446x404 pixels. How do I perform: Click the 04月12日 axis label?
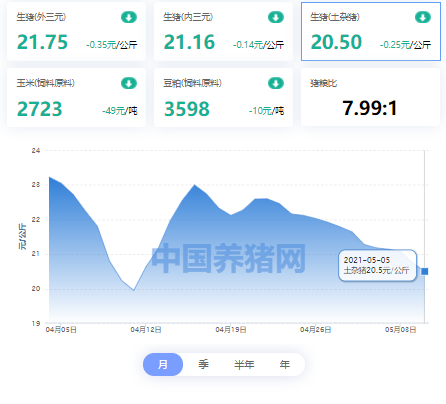pyautogui.click(x=146, y=330)
